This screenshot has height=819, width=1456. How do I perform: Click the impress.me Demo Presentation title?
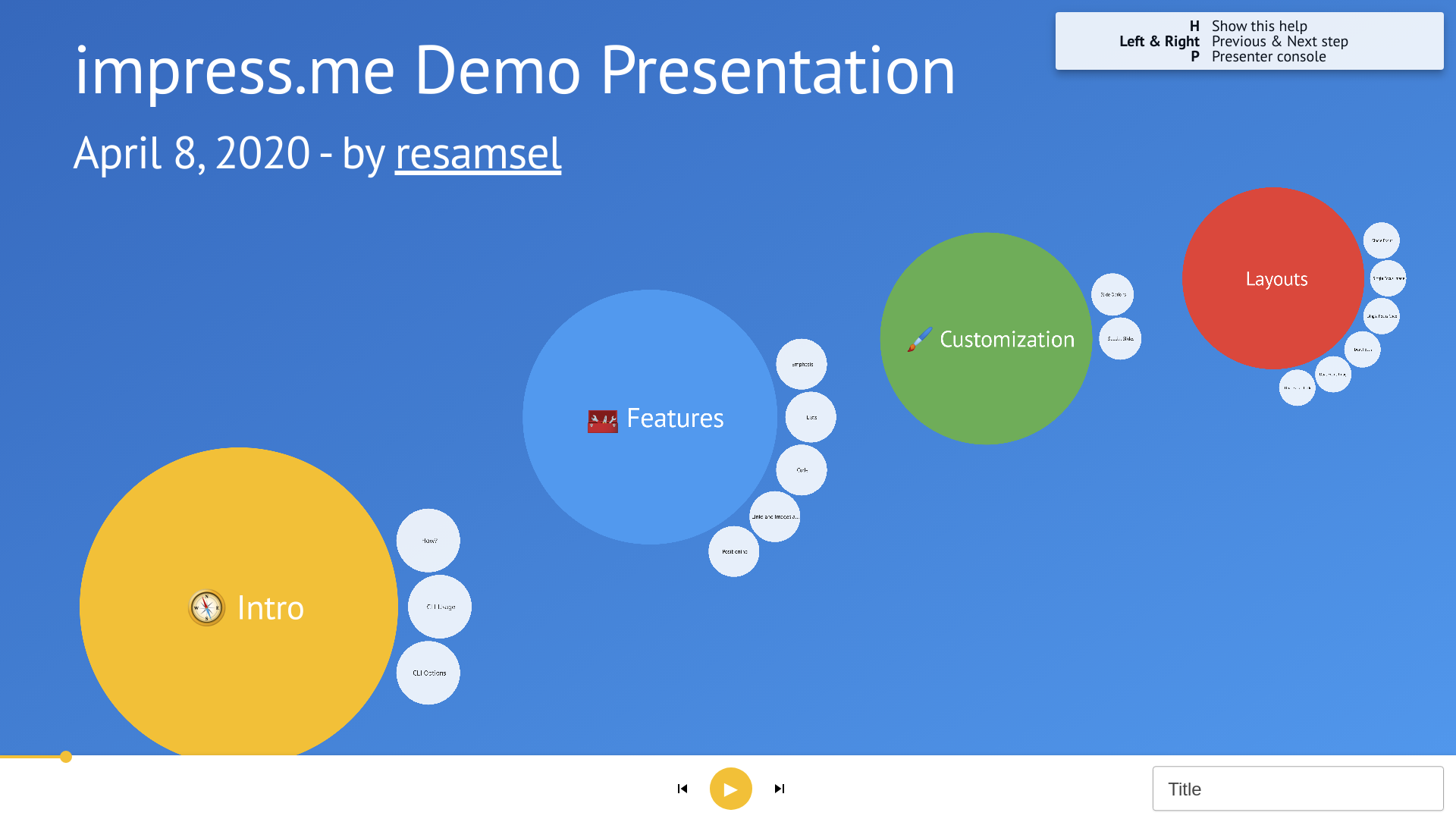[515, 71]
